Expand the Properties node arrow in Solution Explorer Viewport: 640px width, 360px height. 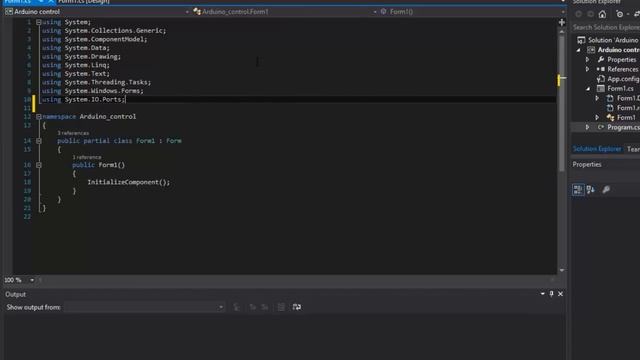click(x=588, y=60)
